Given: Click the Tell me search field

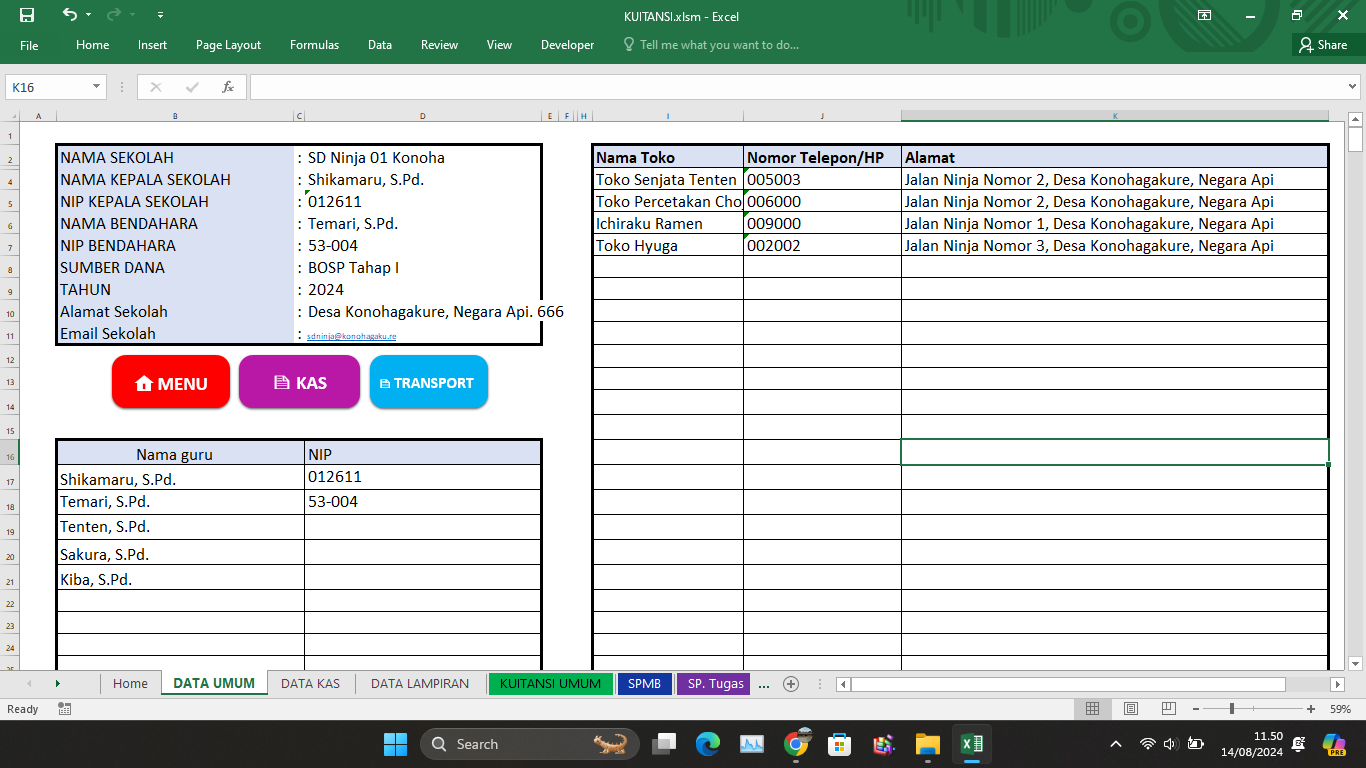Looking at the screenshot, I should (x=719, y=45).
